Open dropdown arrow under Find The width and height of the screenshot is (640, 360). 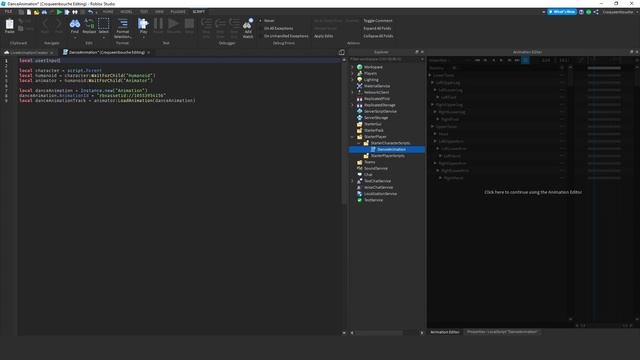click(75, 38)
